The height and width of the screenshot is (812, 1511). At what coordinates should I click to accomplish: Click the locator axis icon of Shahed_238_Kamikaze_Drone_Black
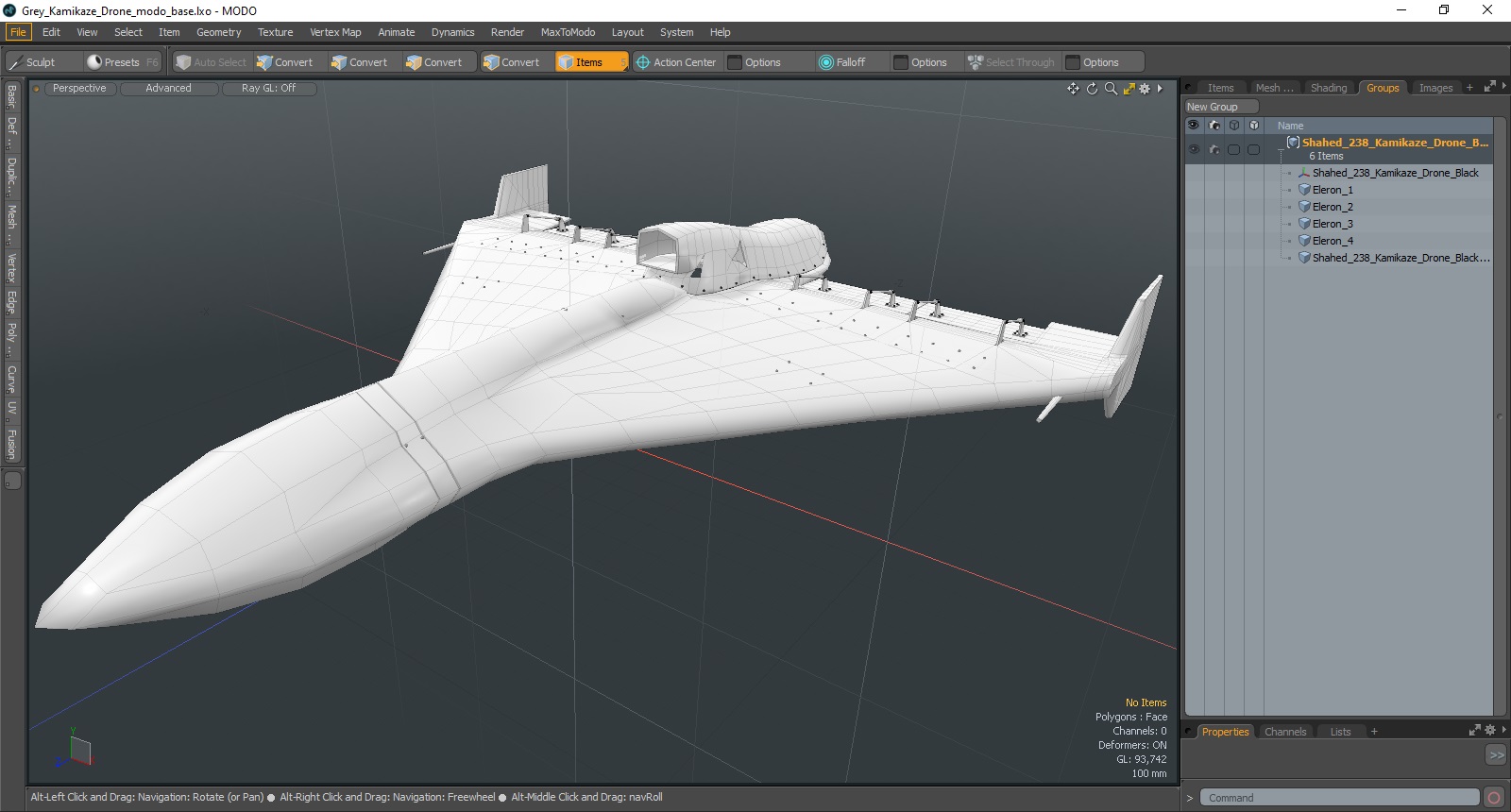[x=1304, y=173]
